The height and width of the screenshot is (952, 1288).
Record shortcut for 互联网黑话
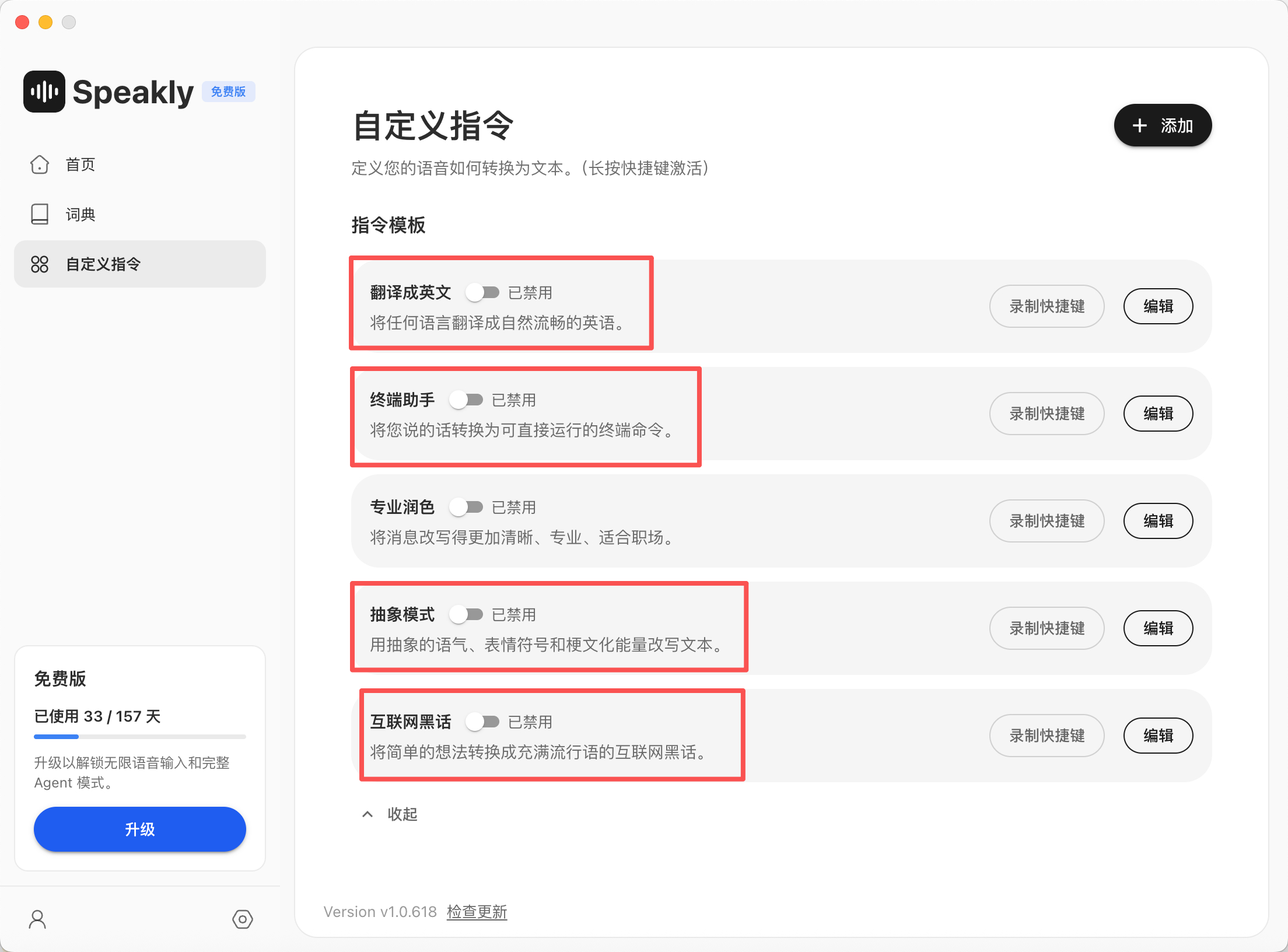click(x=1046, y=736)
